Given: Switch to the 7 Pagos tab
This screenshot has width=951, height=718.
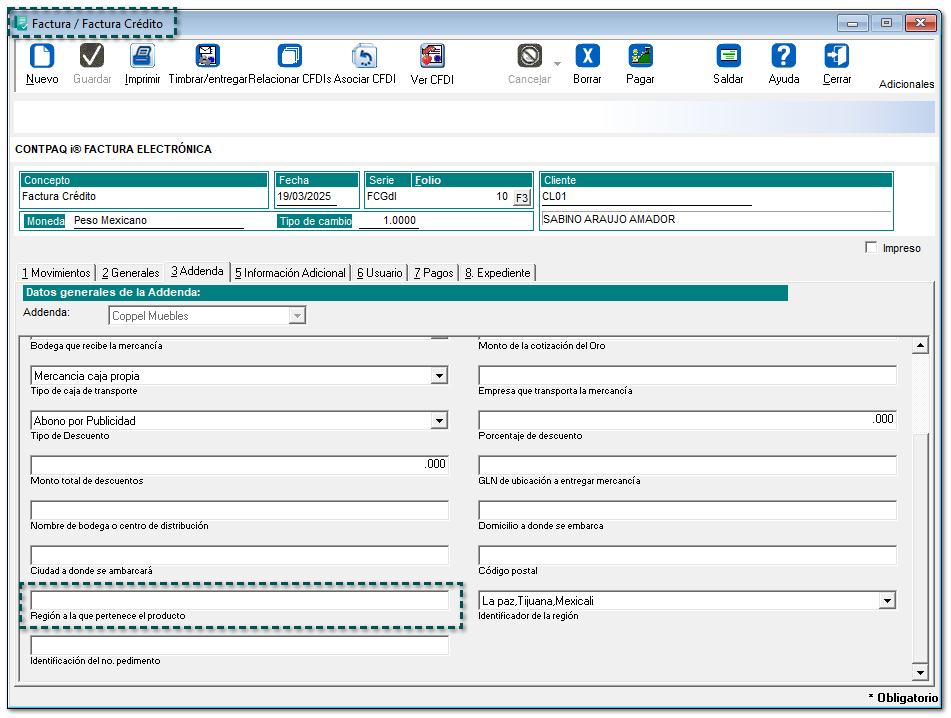Looking at the screenshot, I should 434,272.
